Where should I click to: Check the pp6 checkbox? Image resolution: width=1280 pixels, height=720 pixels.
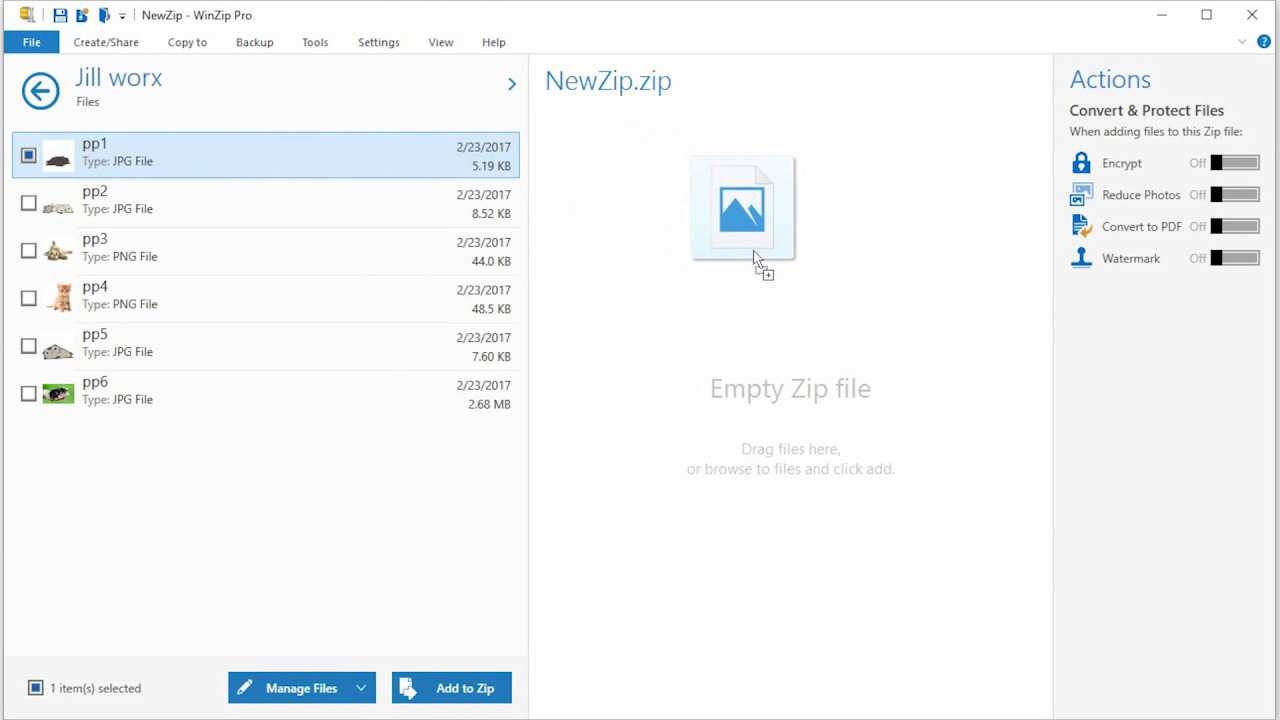[x=29, y=393]
